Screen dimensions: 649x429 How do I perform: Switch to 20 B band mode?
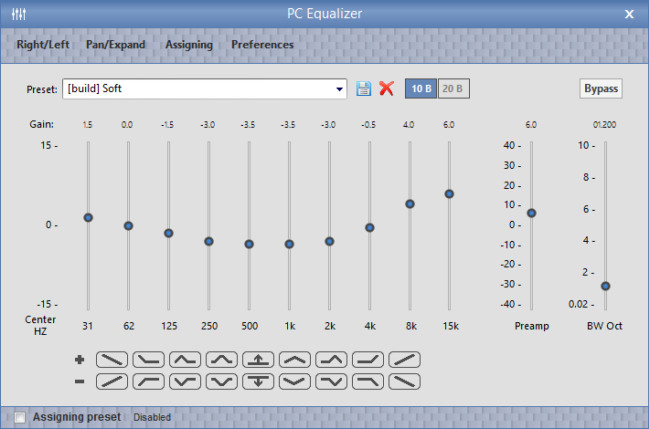(453, 89)
